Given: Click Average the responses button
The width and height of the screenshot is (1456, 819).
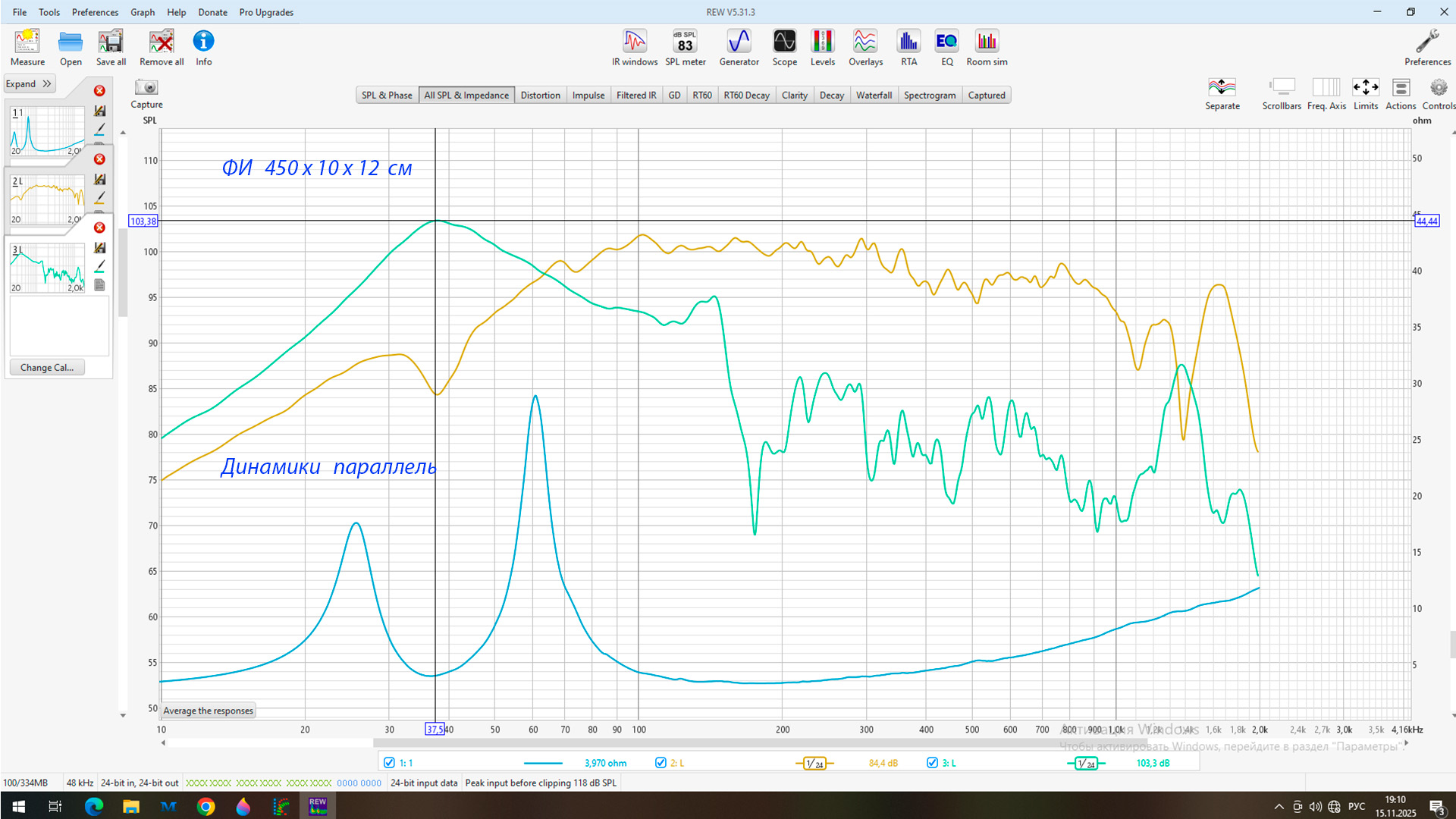Looking at the screenshot, I should [209, 711].
